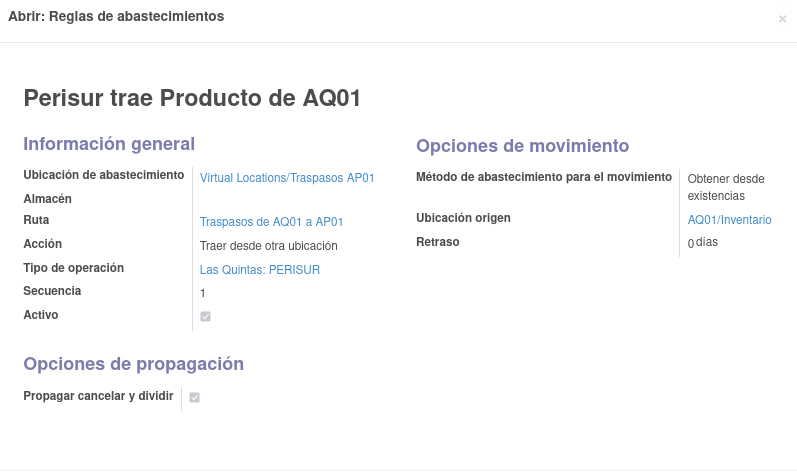797x473 pixels.
Task: Click the Ubicación de abastecimiento label
Action: pos(104,175)
